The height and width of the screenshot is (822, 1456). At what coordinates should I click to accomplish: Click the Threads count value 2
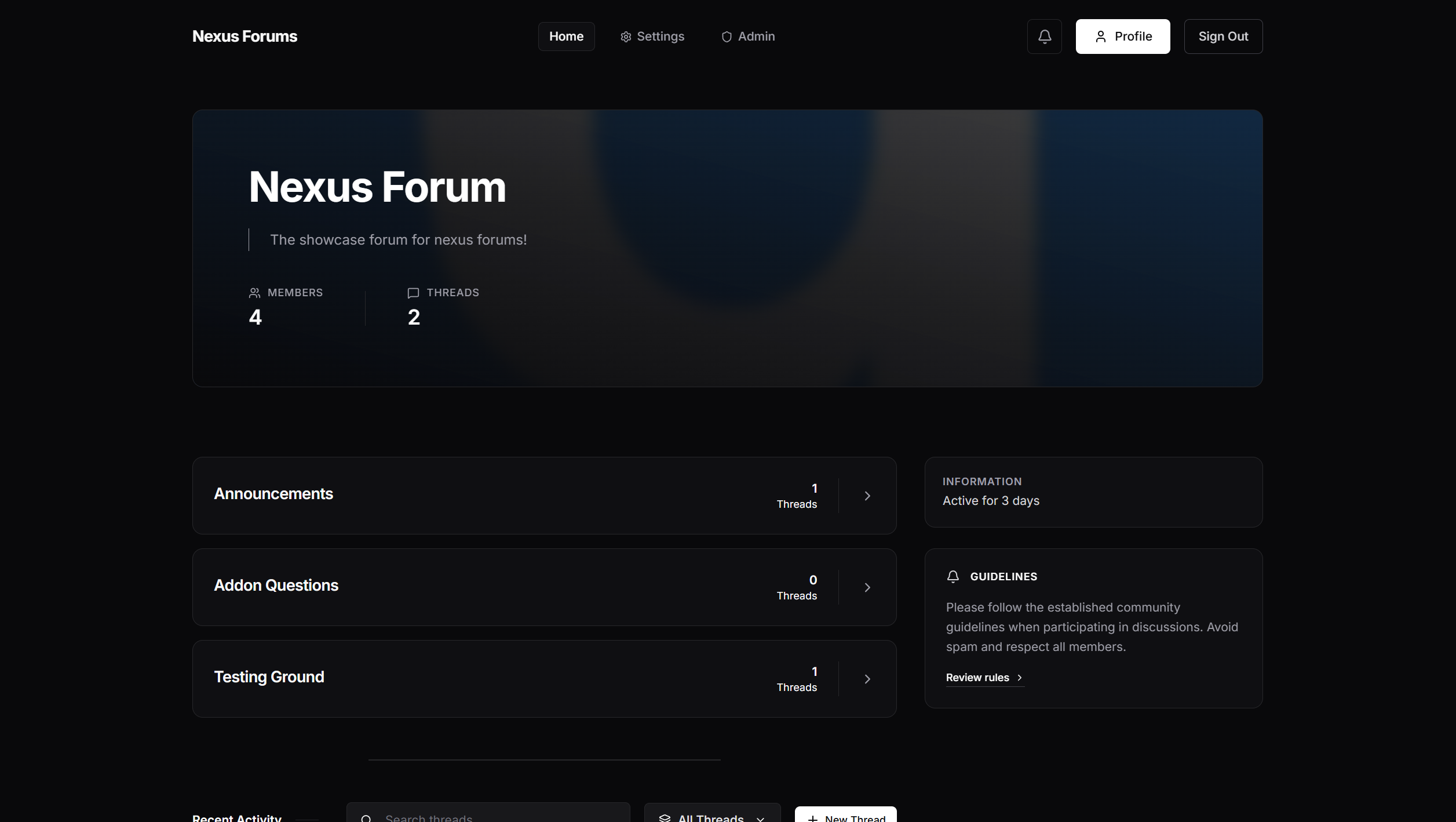(x=414, y=317)
